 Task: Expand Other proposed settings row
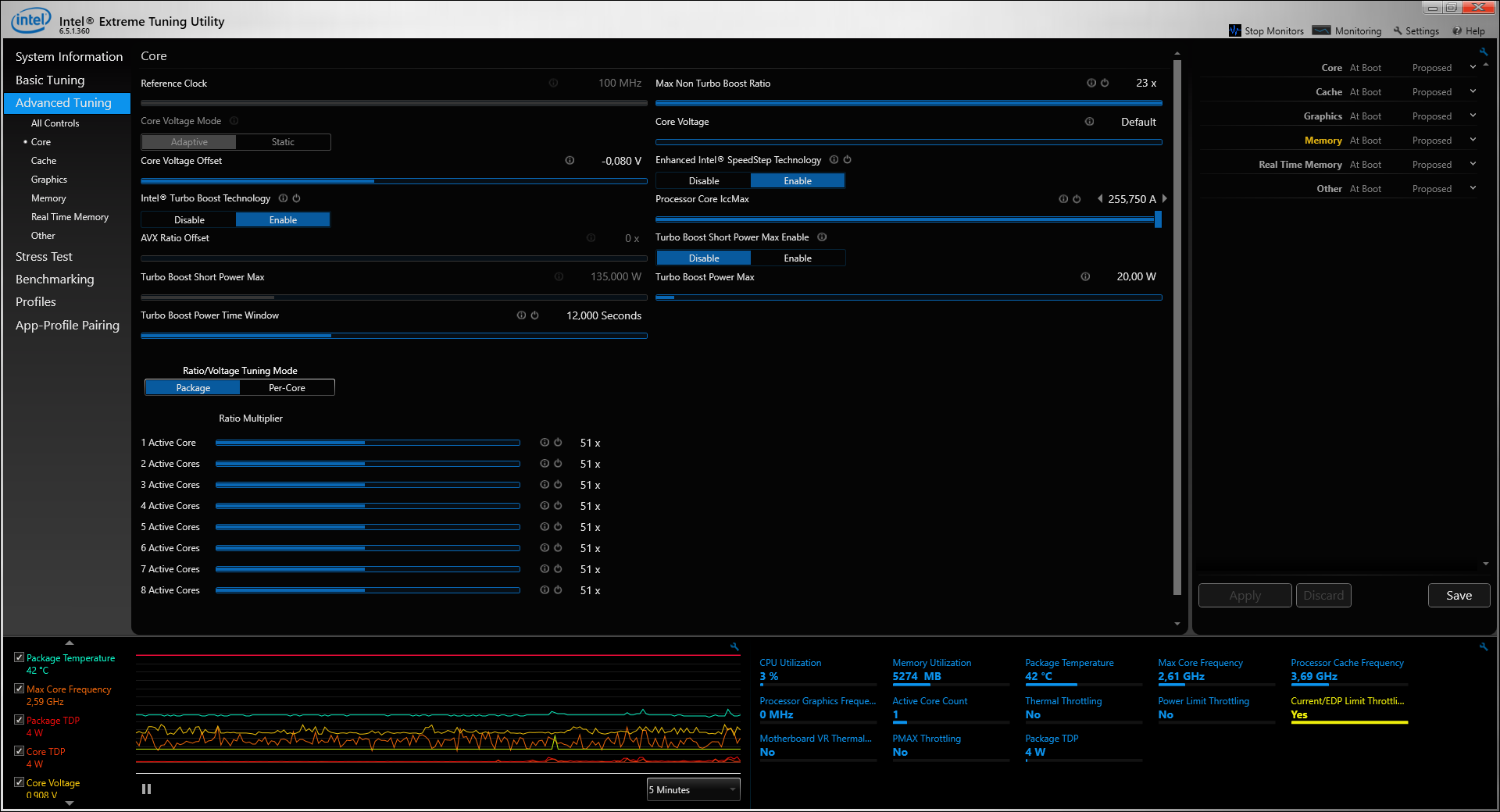[1473, 188]
